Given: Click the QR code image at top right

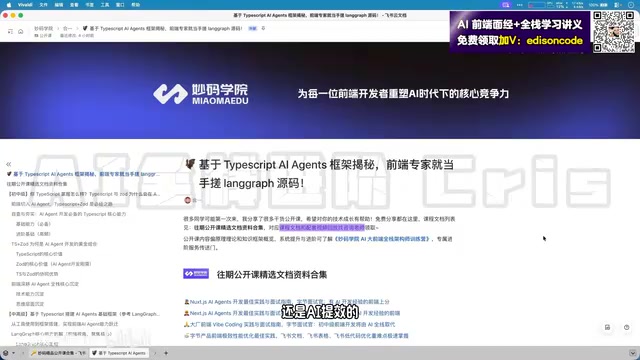Looking at the screenshot, I should tap(614, 32).
